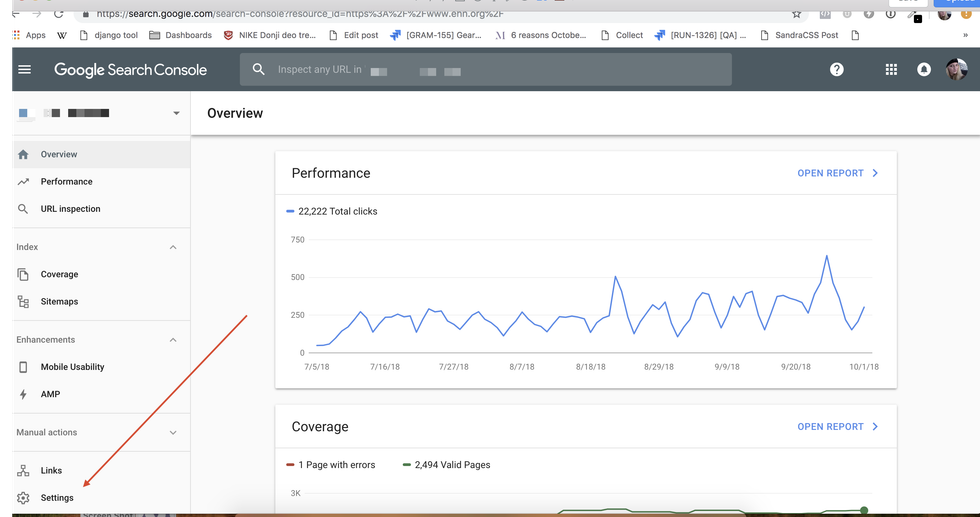Click the AMP lightning bolt icon
The height and width of the screenshot is (517, 980).
tap(24, 395)
